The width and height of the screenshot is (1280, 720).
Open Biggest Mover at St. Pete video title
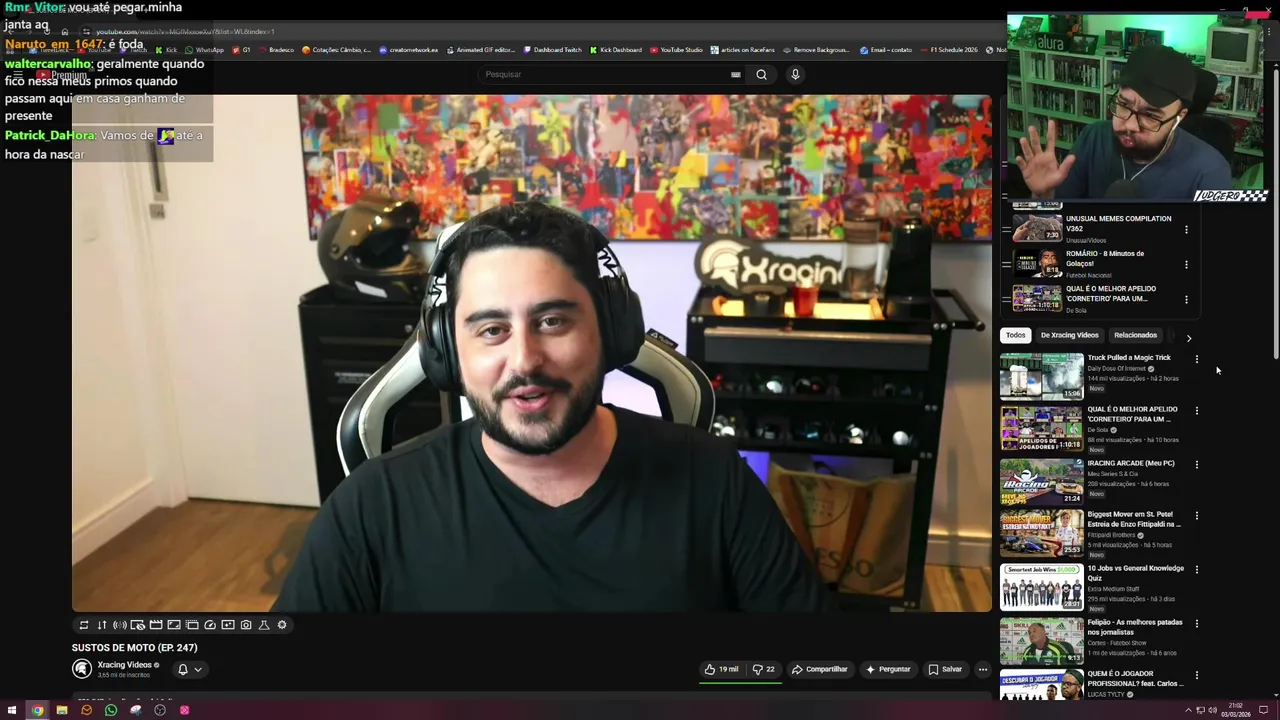(x=1134, y=519)
